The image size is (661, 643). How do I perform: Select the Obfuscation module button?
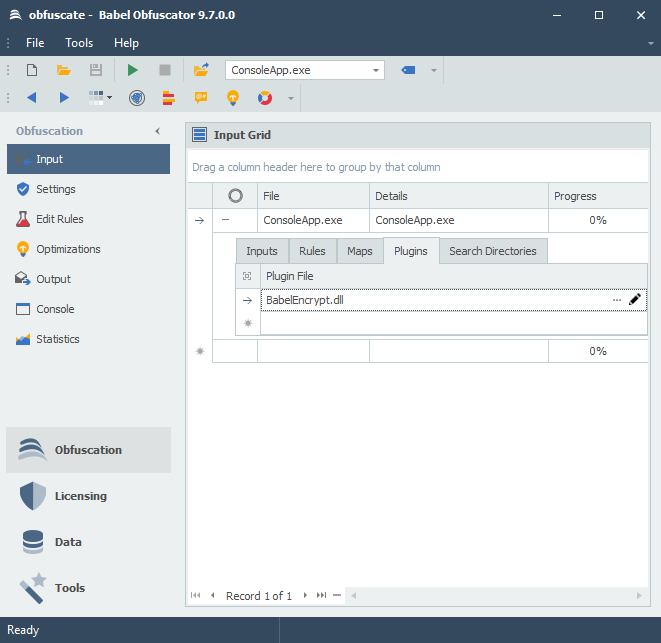pyautogui.click(x=89, y=450)
